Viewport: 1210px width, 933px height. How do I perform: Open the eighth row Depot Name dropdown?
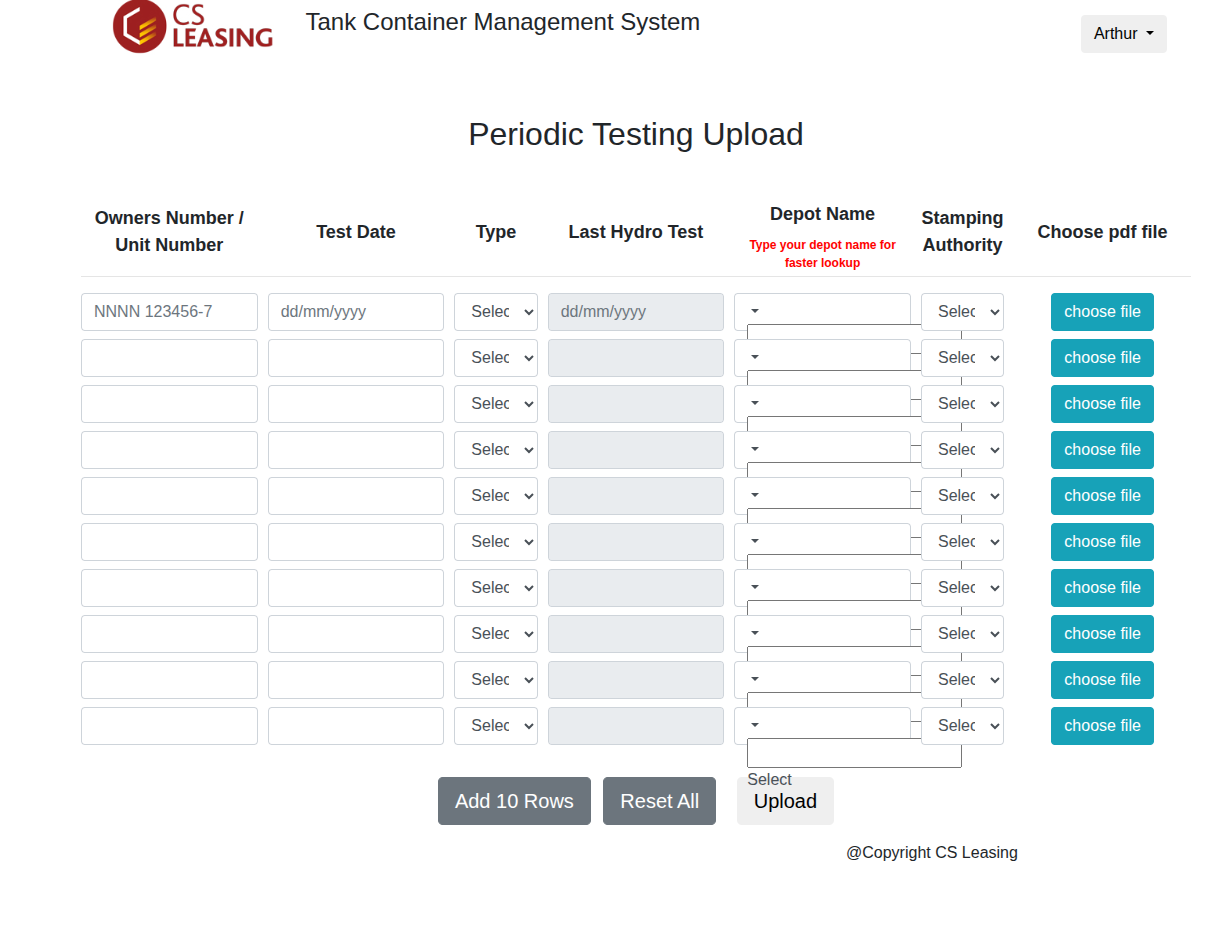(822, 633)
